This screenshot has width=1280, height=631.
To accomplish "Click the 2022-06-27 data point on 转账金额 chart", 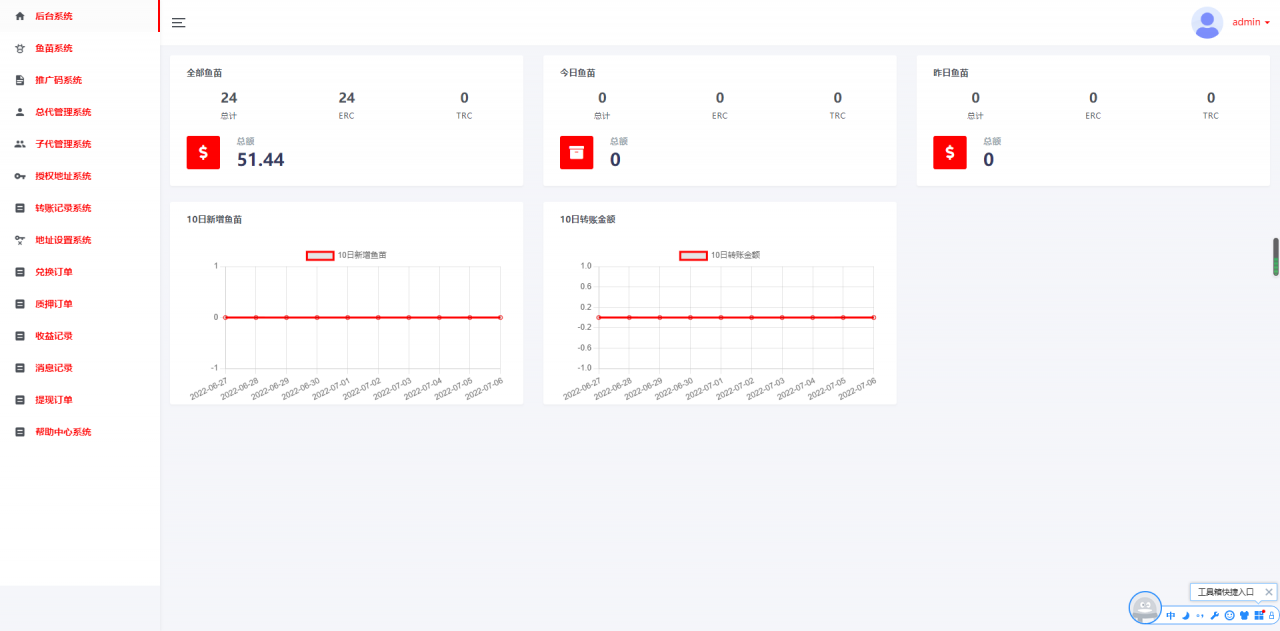I will [598, 317].
